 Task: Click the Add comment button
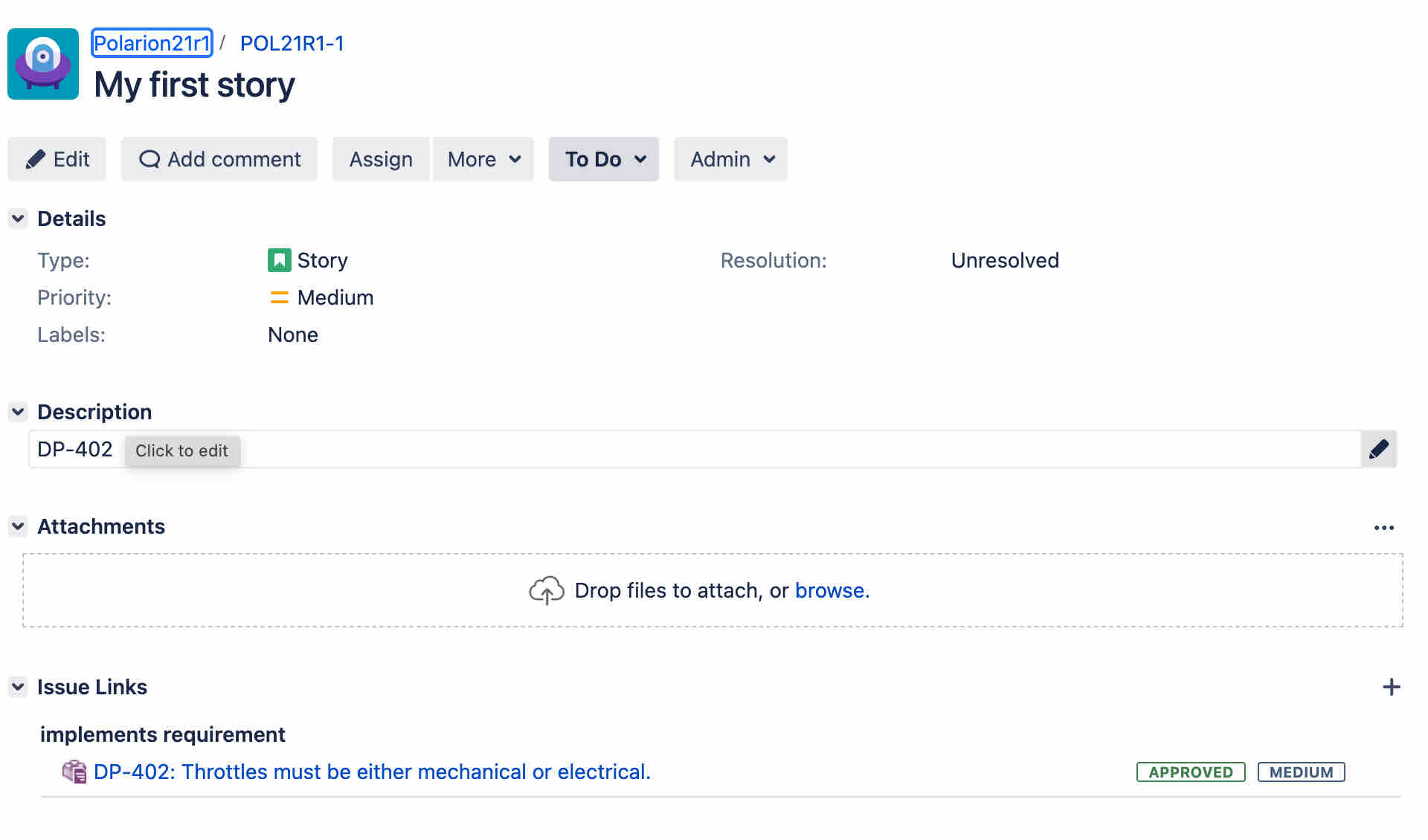point(219,159)
